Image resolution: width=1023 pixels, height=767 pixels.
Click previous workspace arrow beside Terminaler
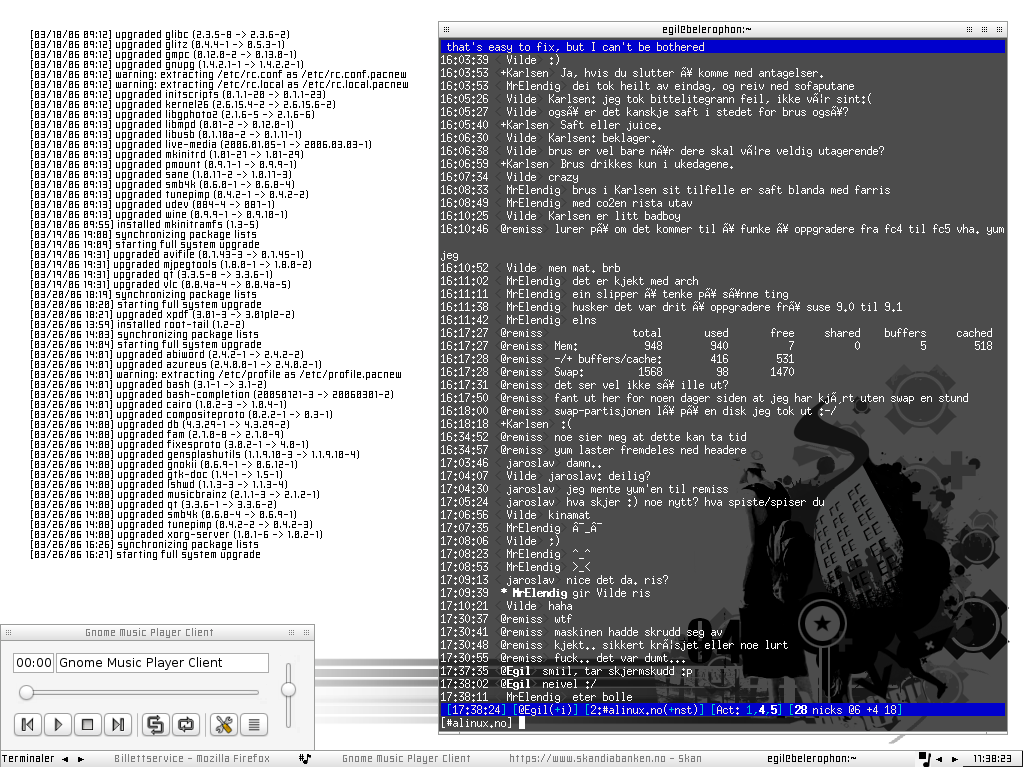point(65,759)
